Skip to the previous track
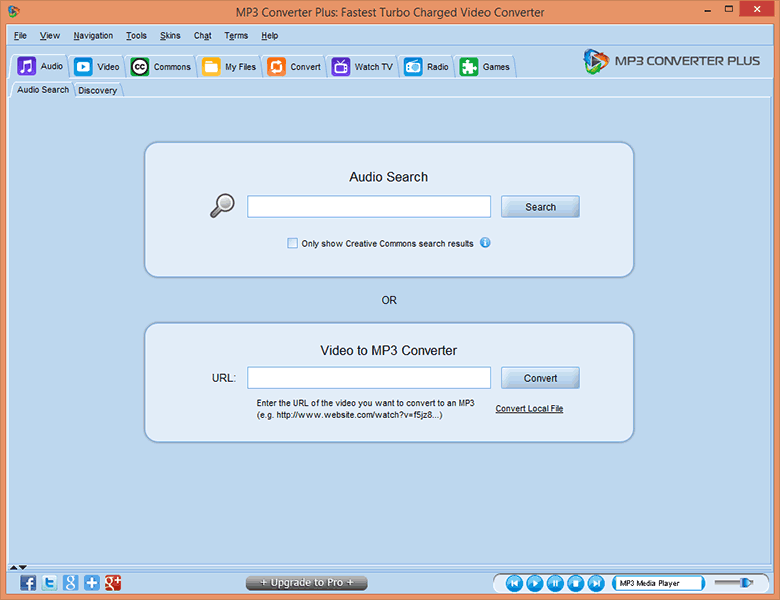780x600 pixels. 514,583
